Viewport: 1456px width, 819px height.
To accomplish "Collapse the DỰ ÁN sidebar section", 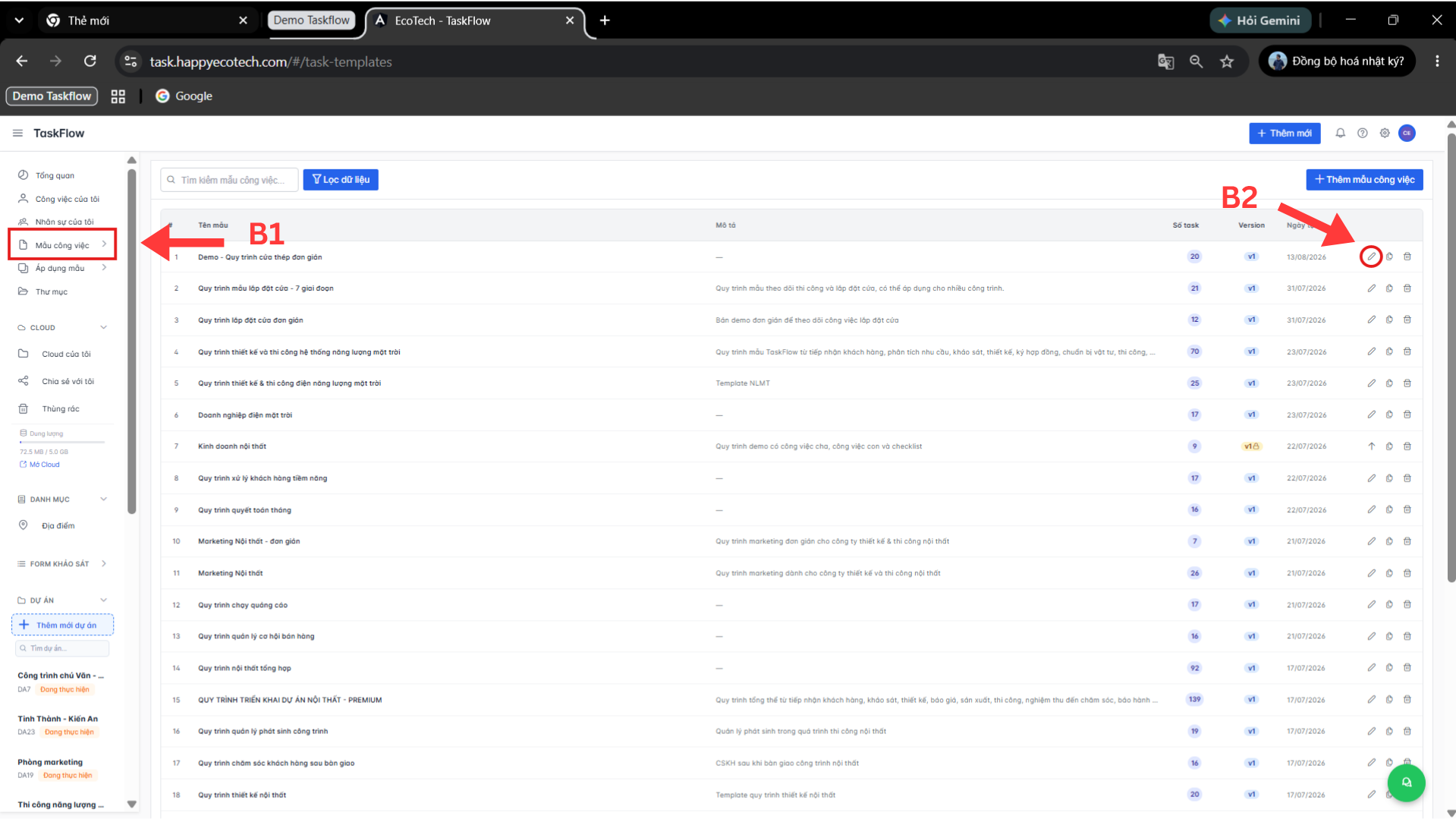I will tap(103, 600).
